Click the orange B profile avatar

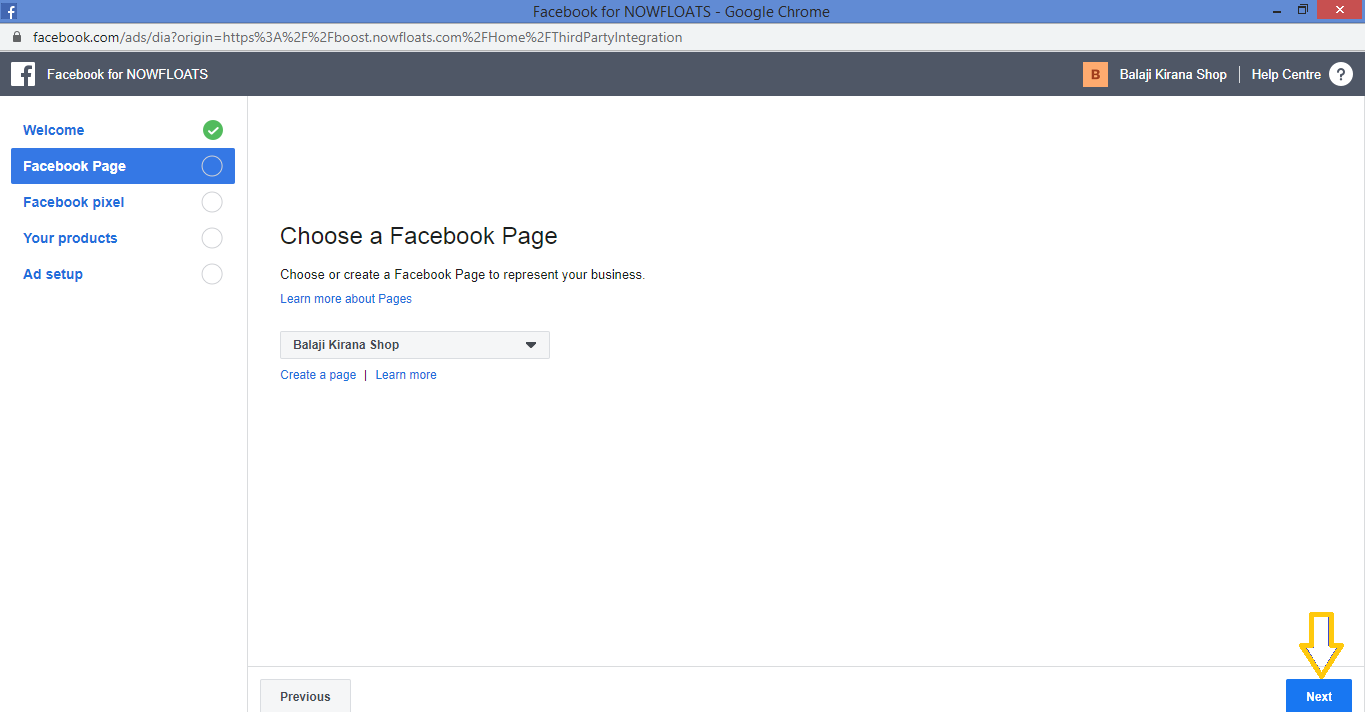point(1095,74)
